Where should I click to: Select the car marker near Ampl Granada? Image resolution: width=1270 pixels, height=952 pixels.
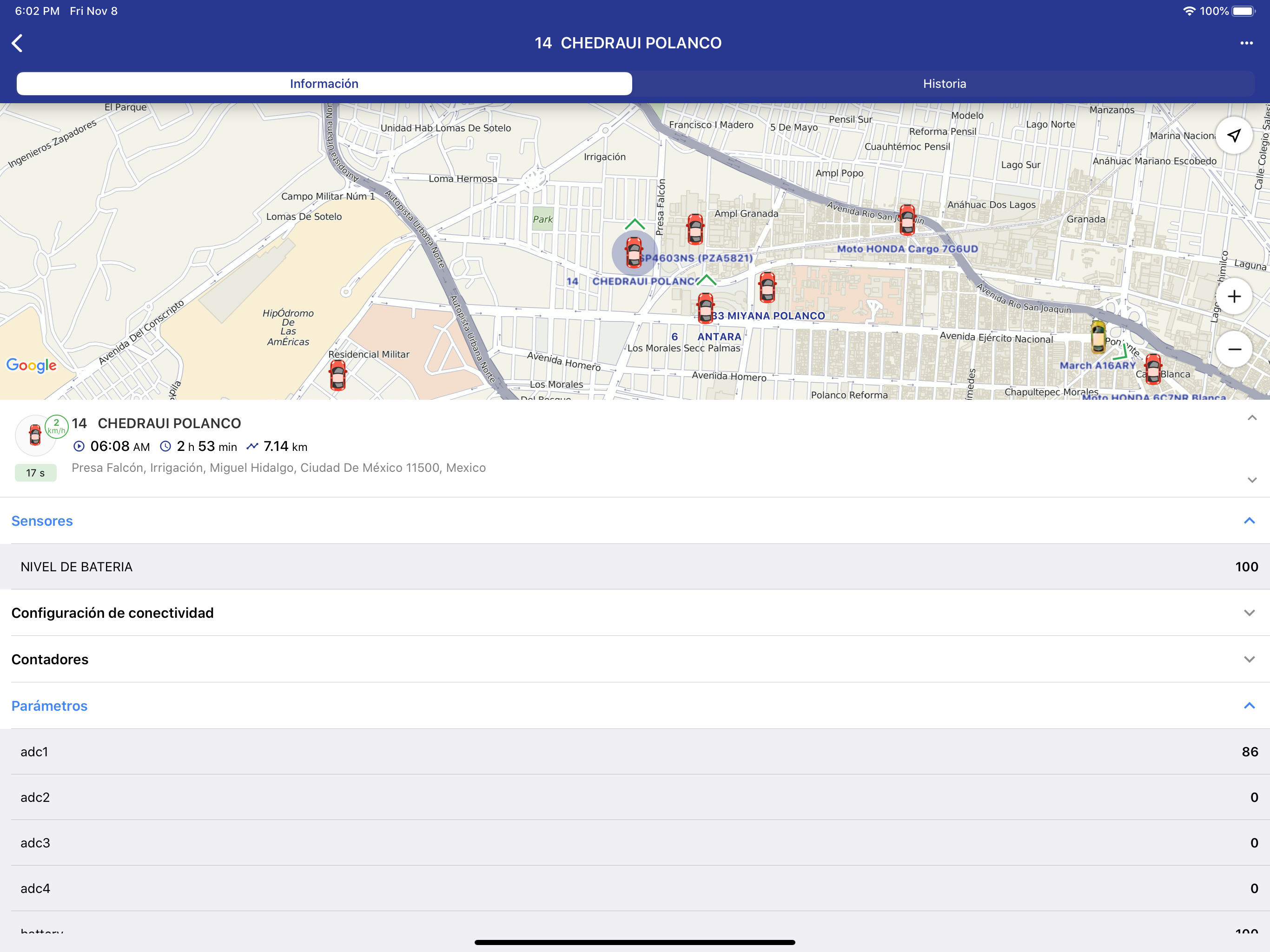point(695,229)
